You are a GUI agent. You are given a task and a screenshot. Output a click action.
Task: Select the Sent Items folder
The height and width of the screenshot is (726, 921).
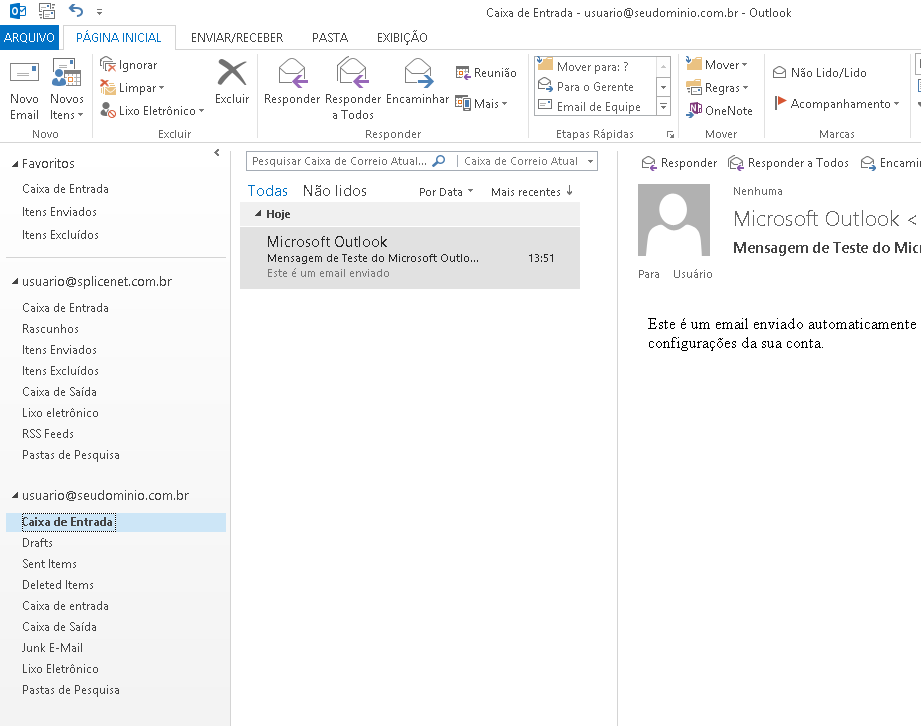coord(49,564)
